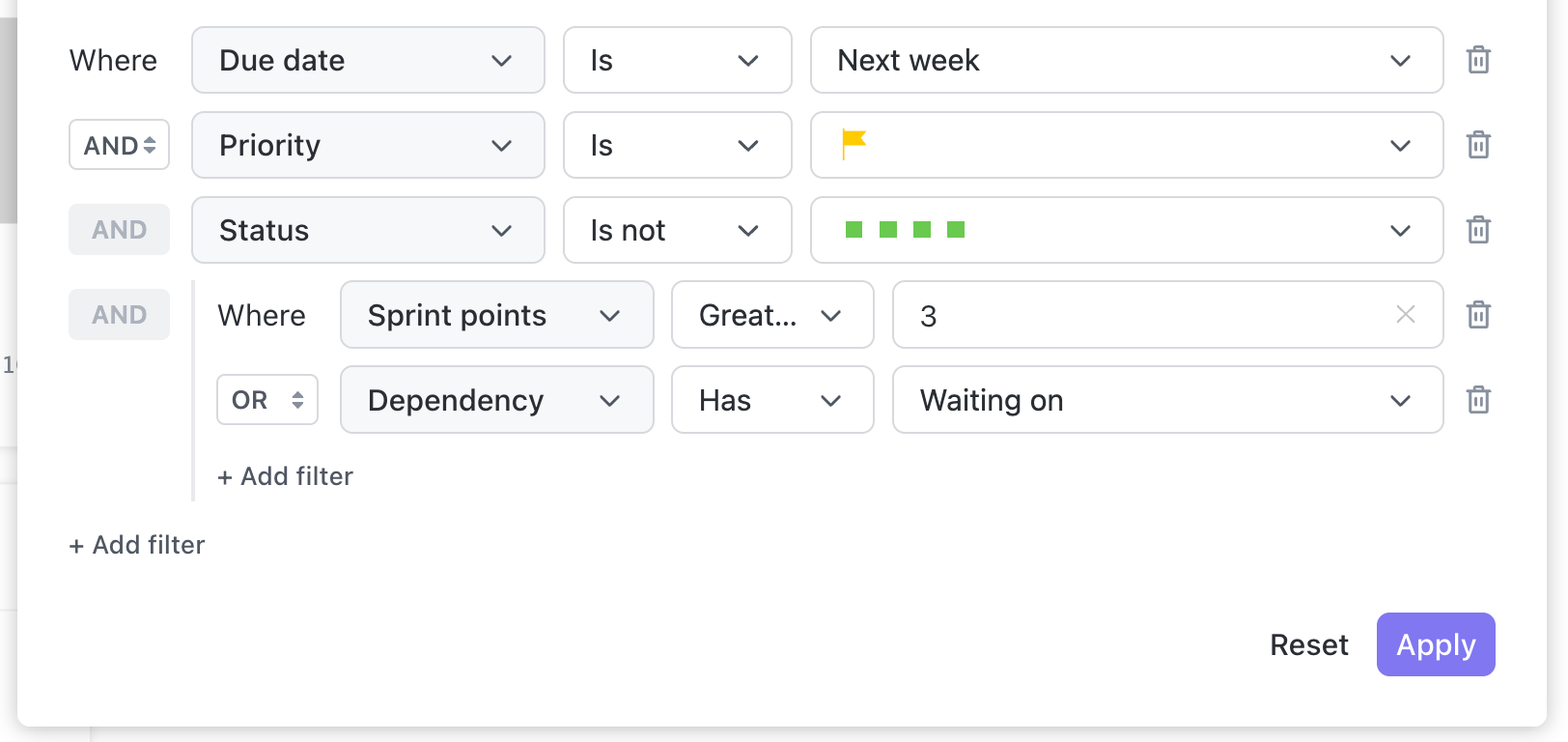Open the Next week value dropdown

coord(1126,60)
